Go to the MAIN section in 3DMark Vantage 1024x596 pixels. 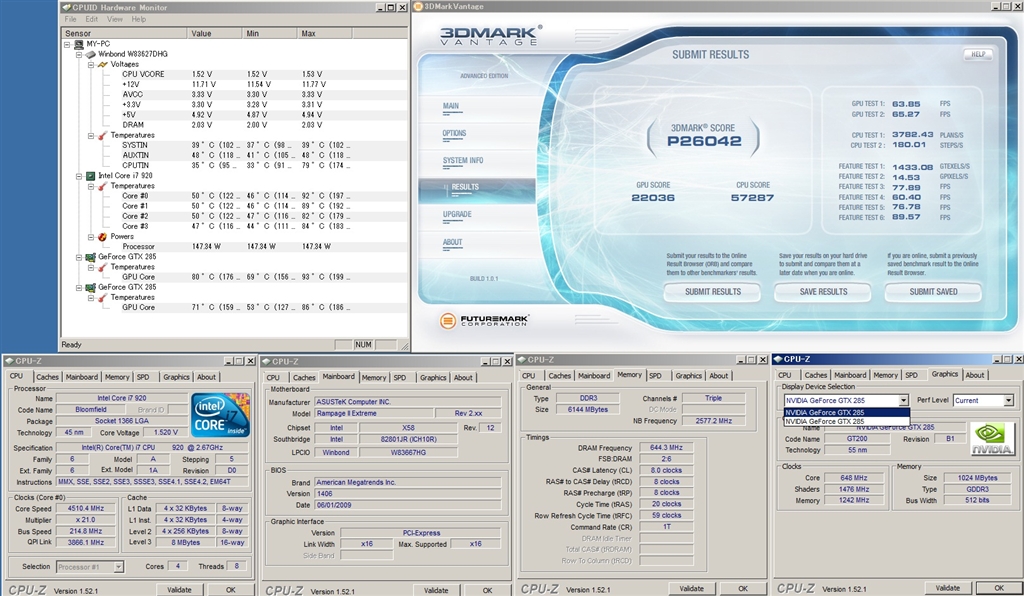[x=451, y=106]
